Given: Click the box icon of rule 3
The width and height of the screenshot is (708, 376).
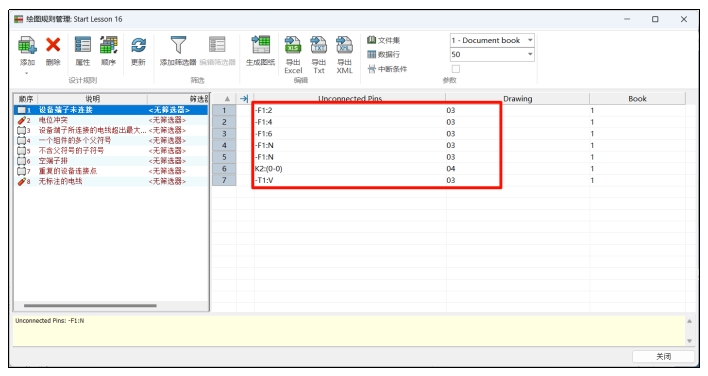Looking at the screenshot, I should tap(21, 130).
